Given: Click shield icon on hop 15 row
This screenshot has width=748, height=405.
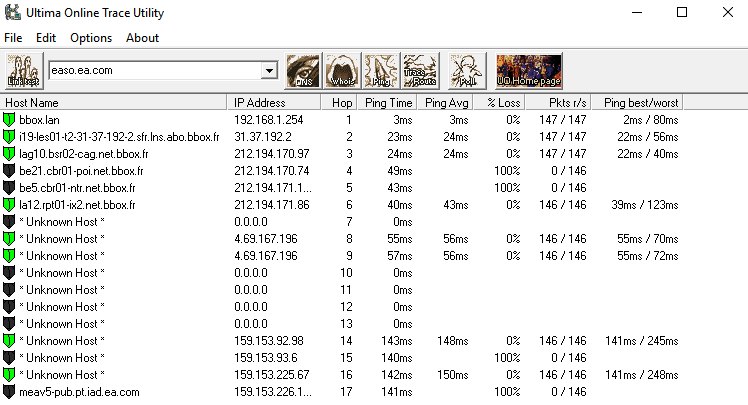Looking at the screenshot, I should point(9,358).
